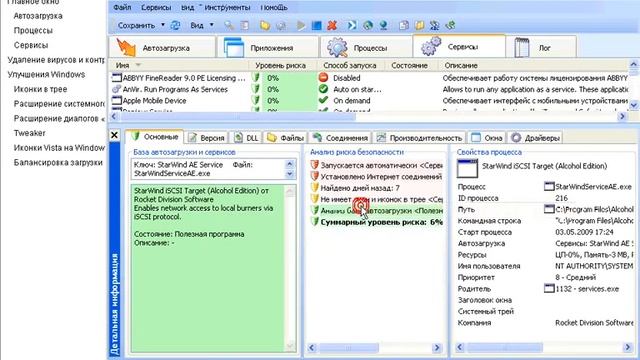Click the yellow open-book toolbar icon
Image resolution: width=640 pixels, height=360 pixels.
coord(419,25)
